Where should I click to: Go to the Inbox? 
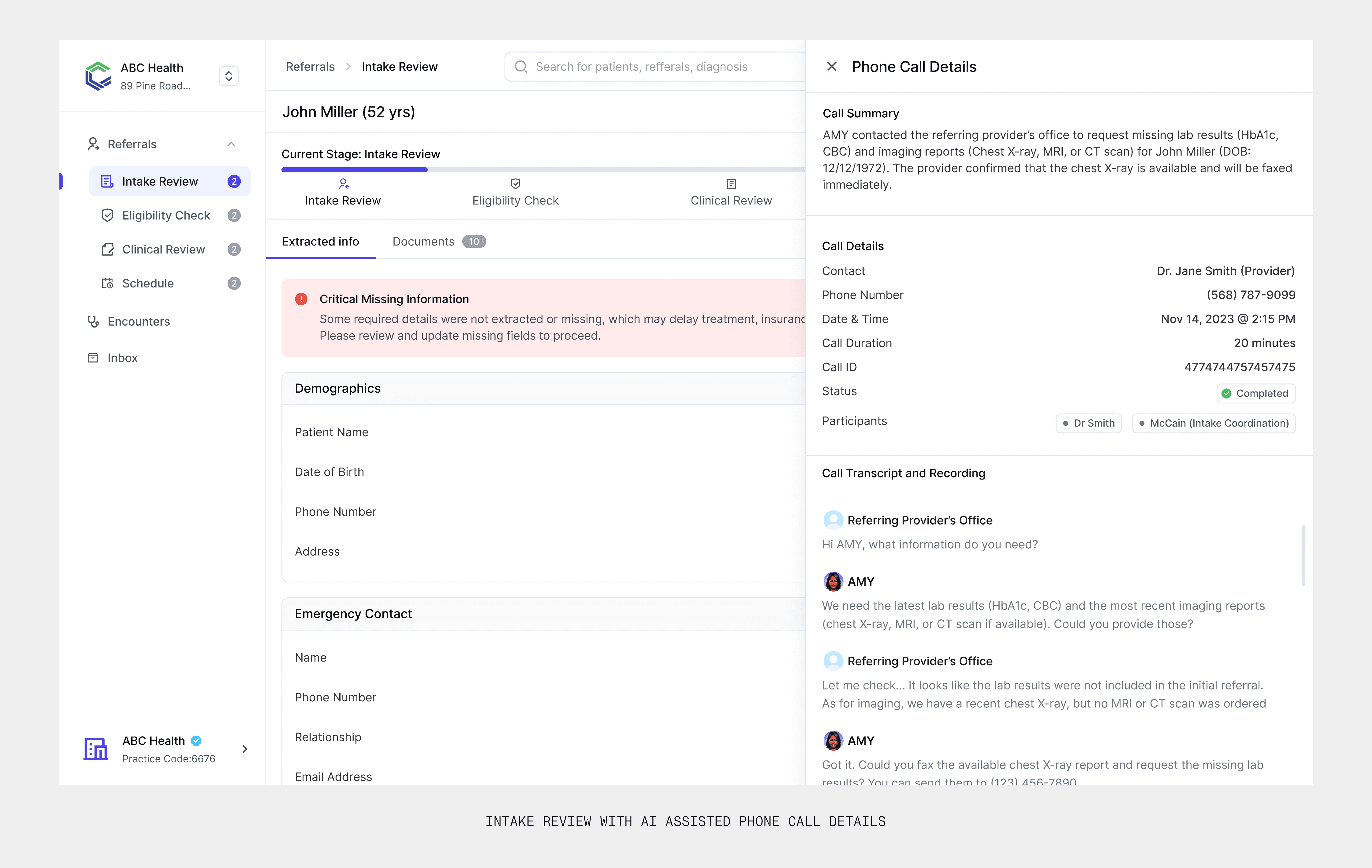point(123,358)
